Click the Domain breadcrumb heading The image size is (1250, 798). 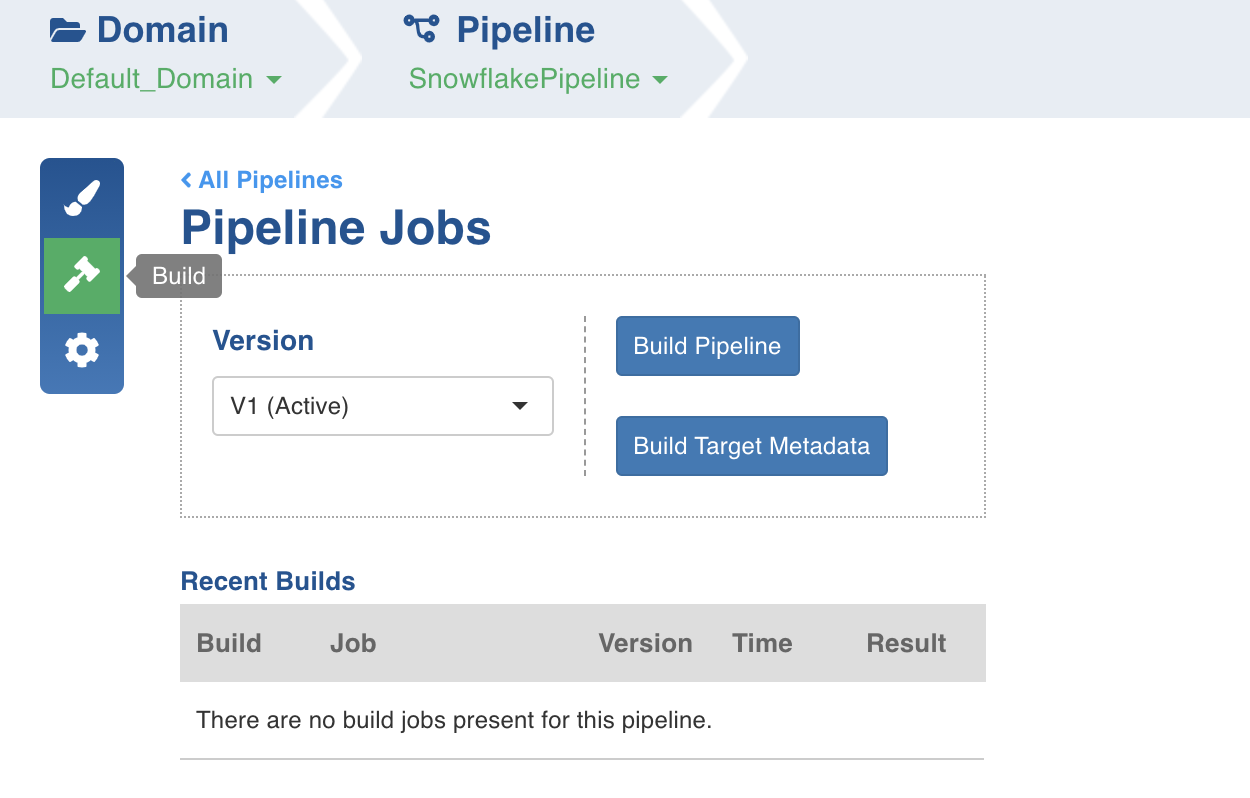(163, 30)
